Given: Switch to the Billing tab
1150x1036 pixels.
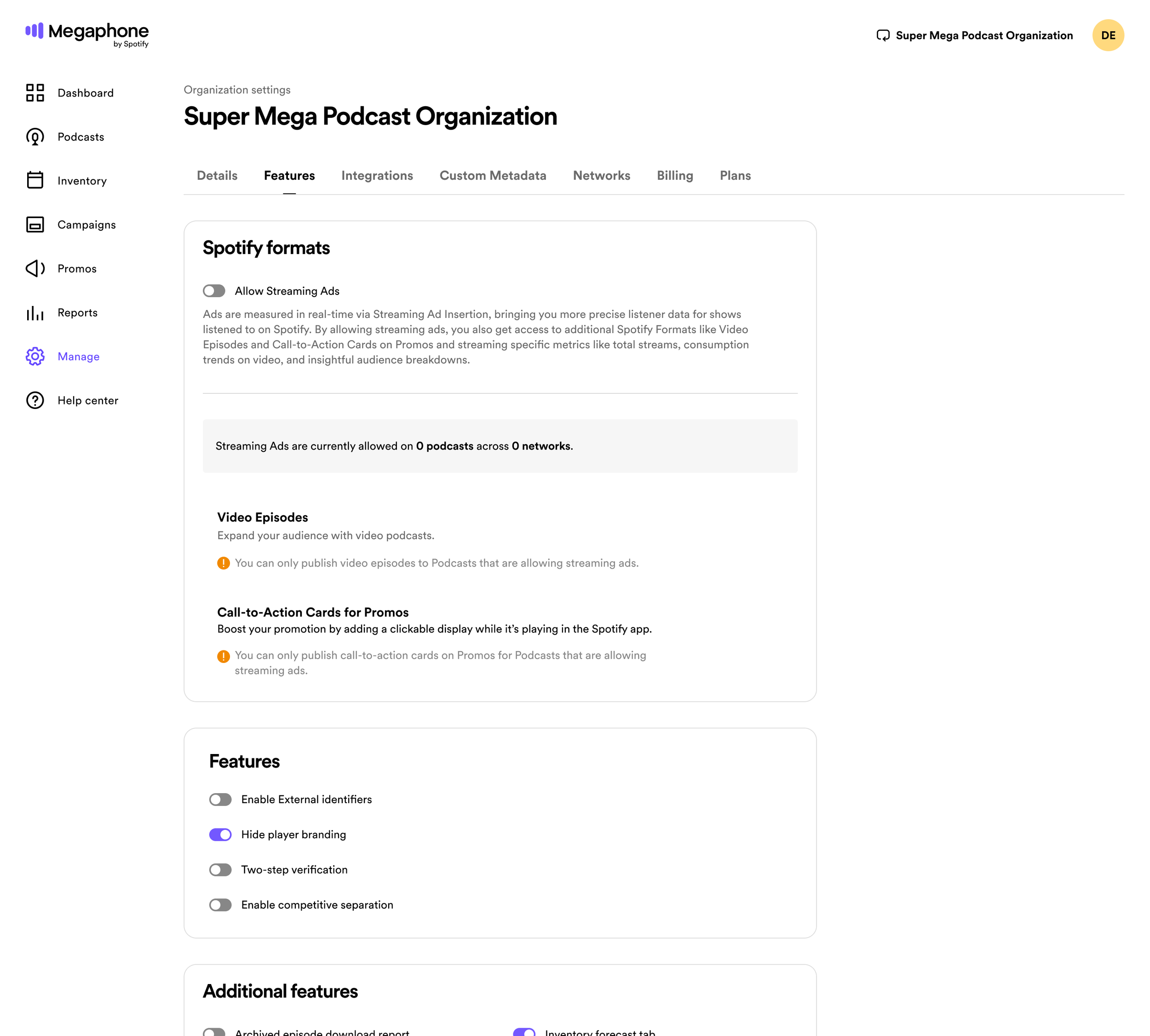Looking at the screenshot, I should [x=675, y=175].
